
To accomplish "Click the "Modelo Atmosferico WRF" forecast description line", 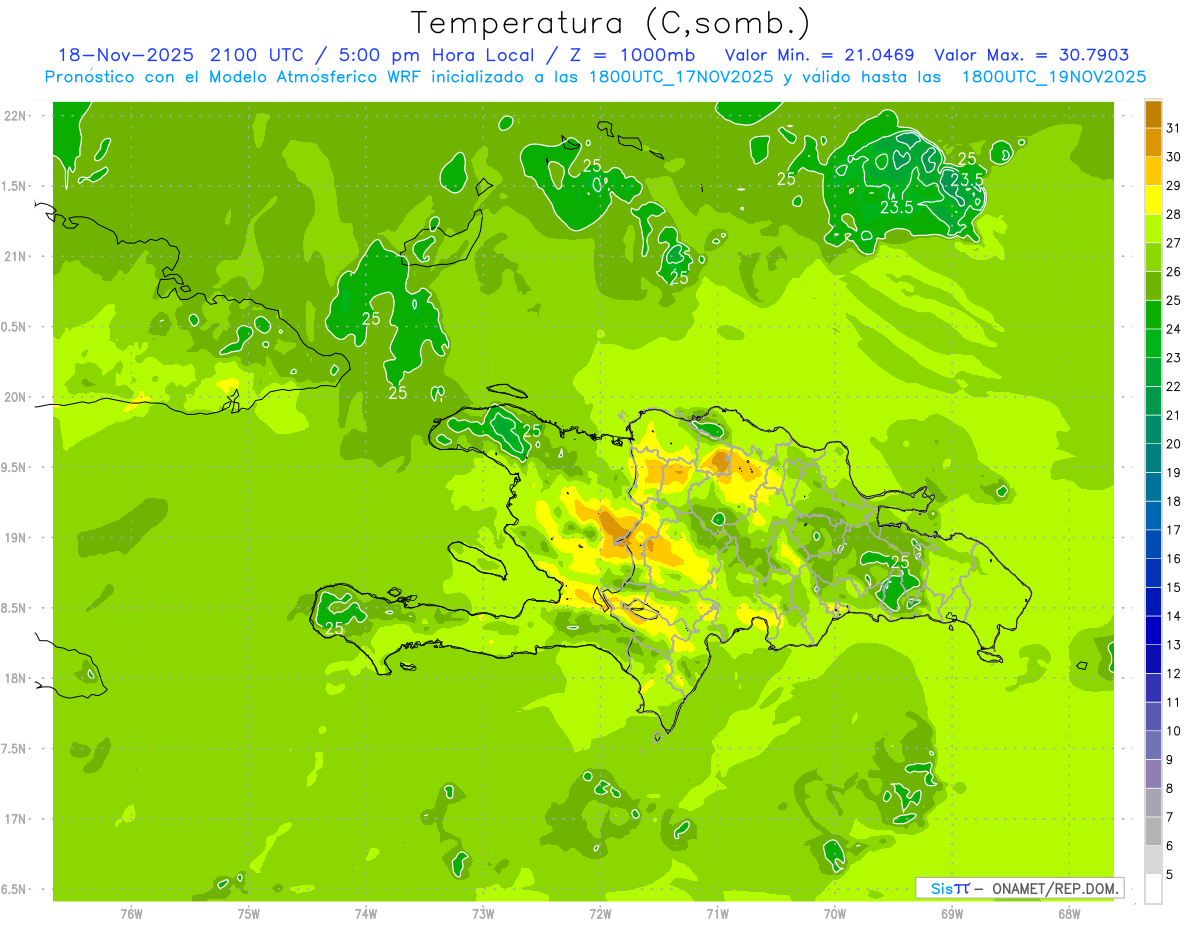I will pos(595,77).
